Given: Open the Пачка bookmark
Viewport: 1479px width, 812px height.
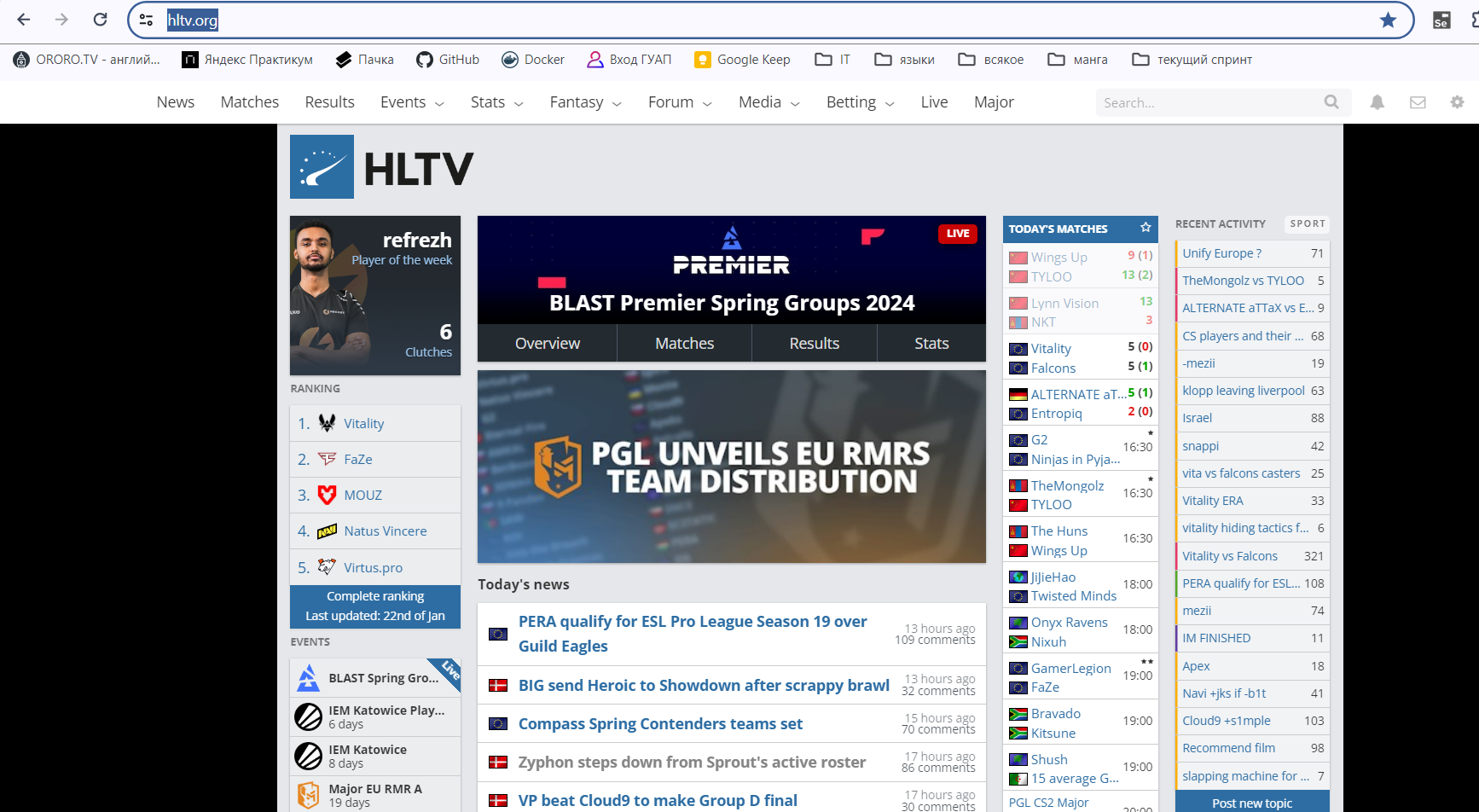Looking at the screenshot, I should point(364,60).
